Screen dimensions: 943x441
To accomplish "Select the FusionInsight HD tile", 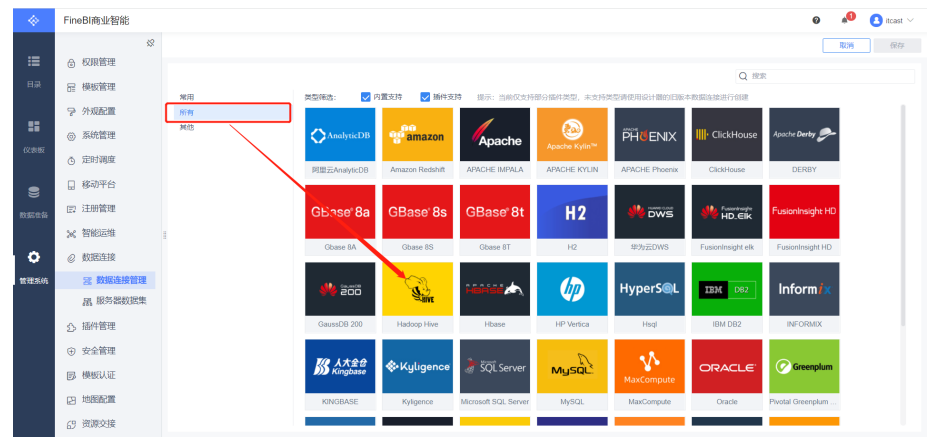I will [804, 220].
